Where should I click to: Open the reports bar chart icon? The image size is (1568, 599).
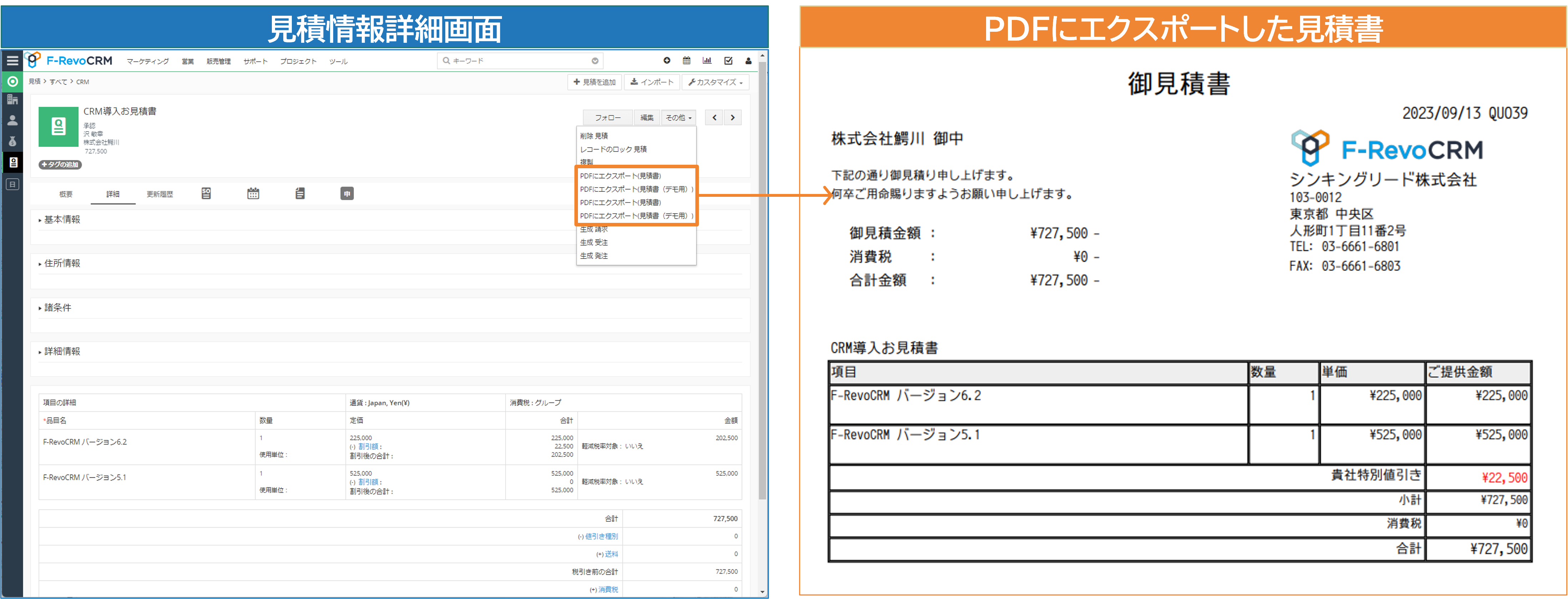pos(707,61)
